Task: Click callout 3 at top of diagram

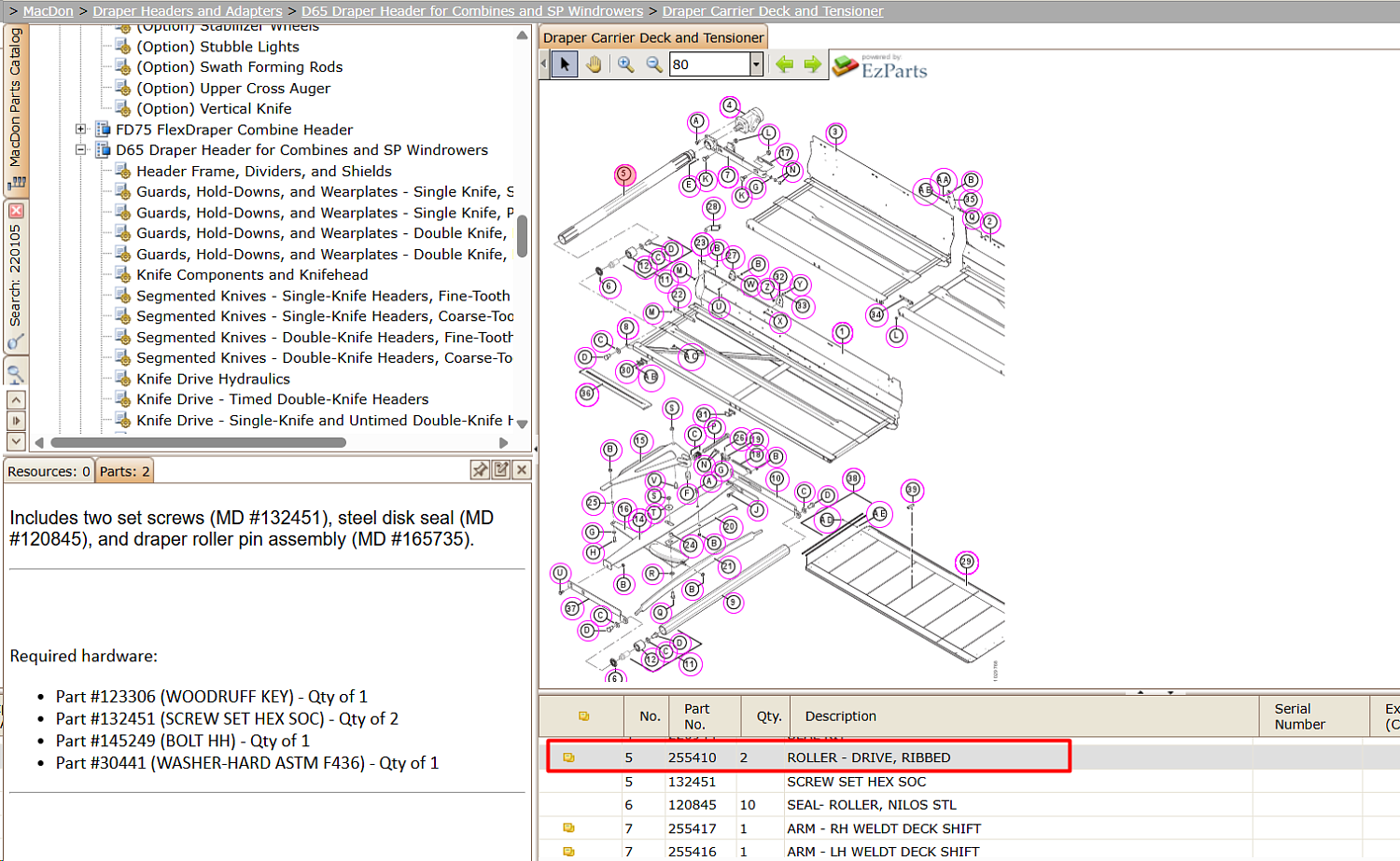Action: point(836,132)
